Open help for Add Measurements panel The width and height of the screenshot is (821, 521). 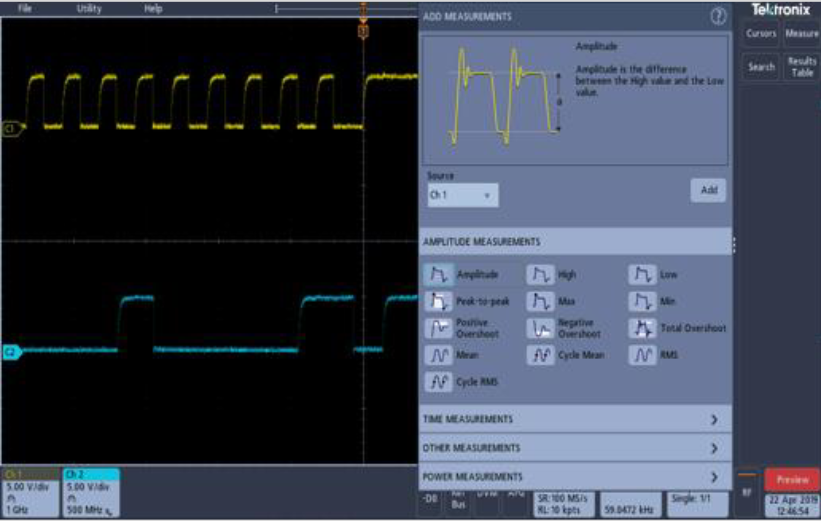[717, 16]
